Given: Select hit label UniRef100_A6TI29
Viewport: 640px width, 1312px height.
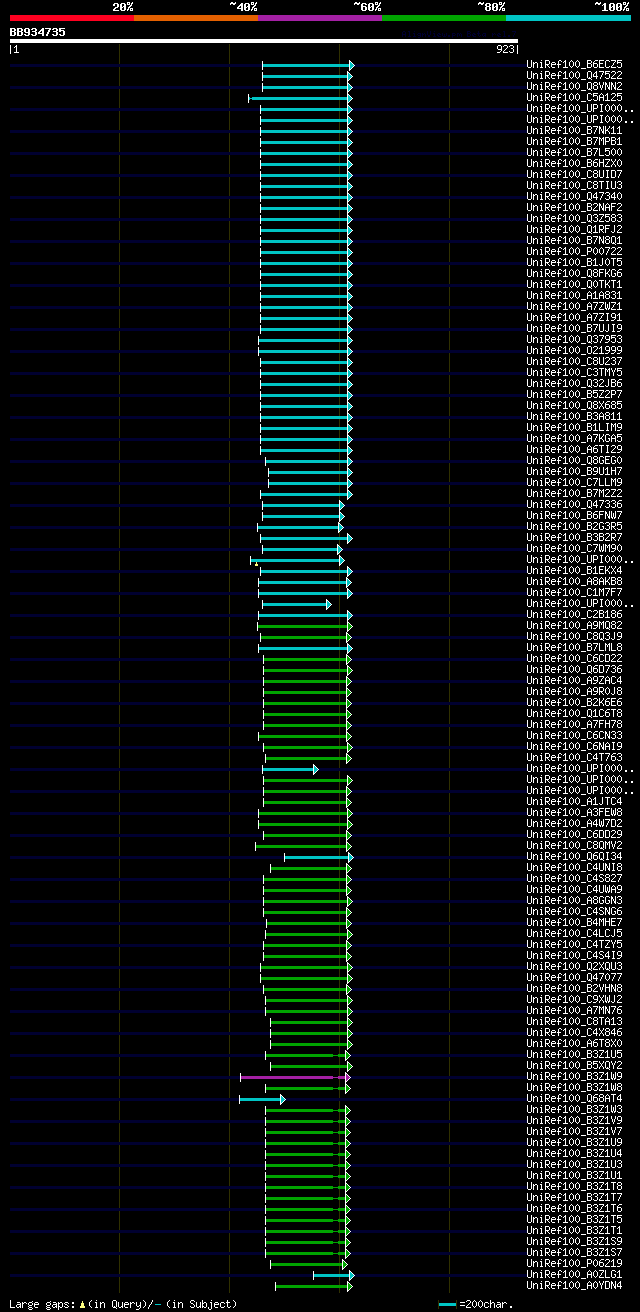Looking at the screenshot, I should 576,449.
